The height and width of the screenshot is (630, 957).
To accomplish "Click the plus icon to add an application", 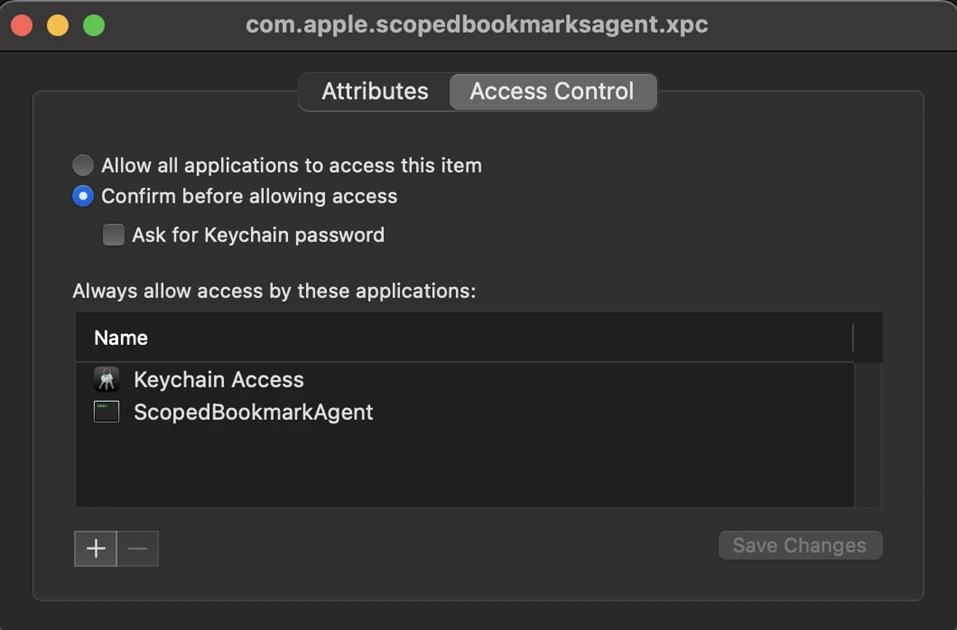I will pyautogui.click(x=95, y=548).
